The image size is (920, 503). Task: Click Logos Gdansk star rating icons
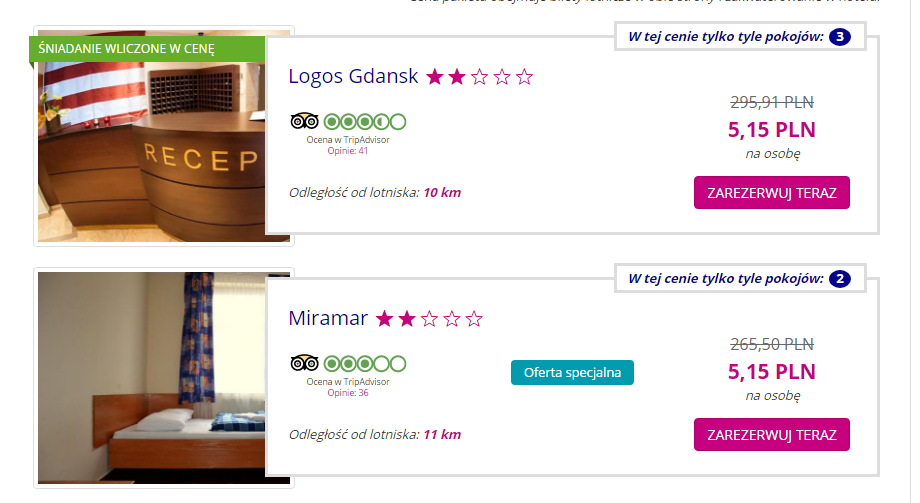coord(479,77)
